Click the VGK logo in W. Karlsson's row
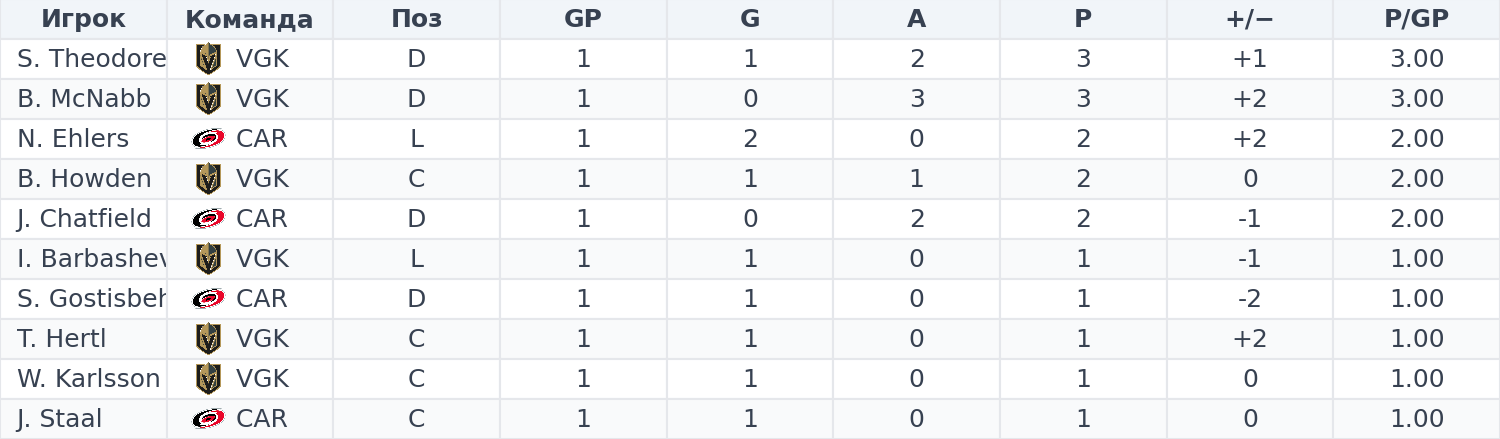The height and width of the screenshot is (439, 1500). click(208, 379)
